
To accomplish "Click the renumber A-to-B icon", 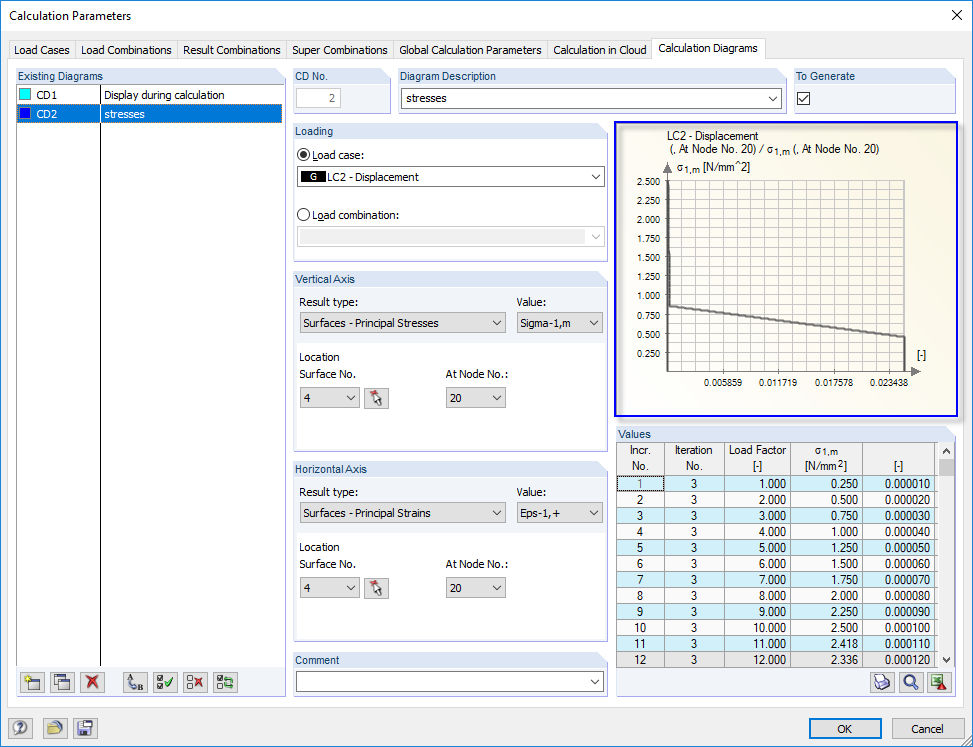I will point(135,682).
